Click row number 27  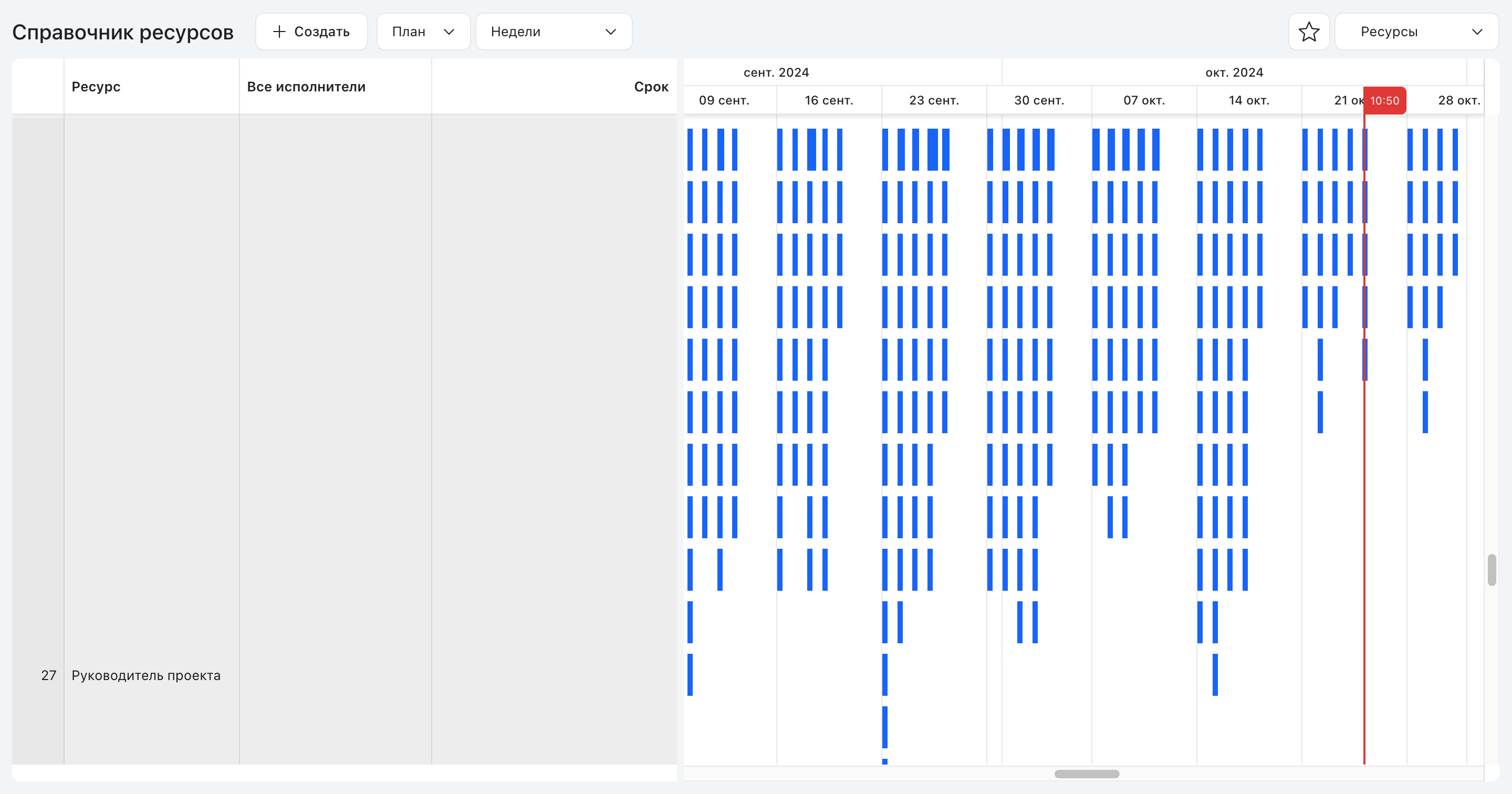click(x=49, y=675)
